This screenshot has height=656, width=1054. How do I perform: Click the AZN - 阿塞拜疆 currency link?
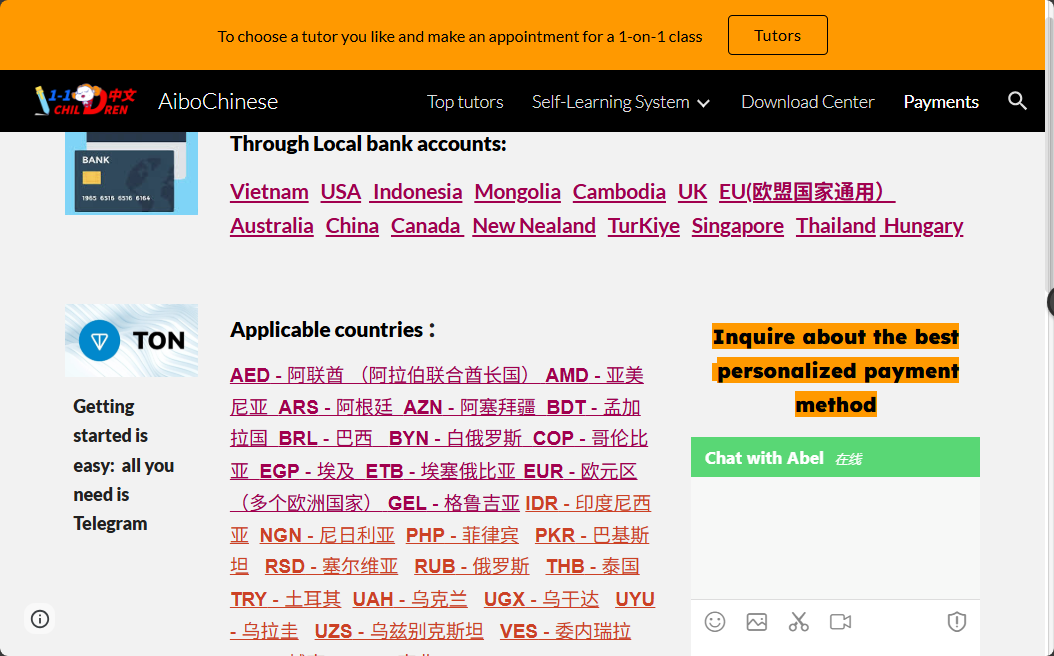469,407
